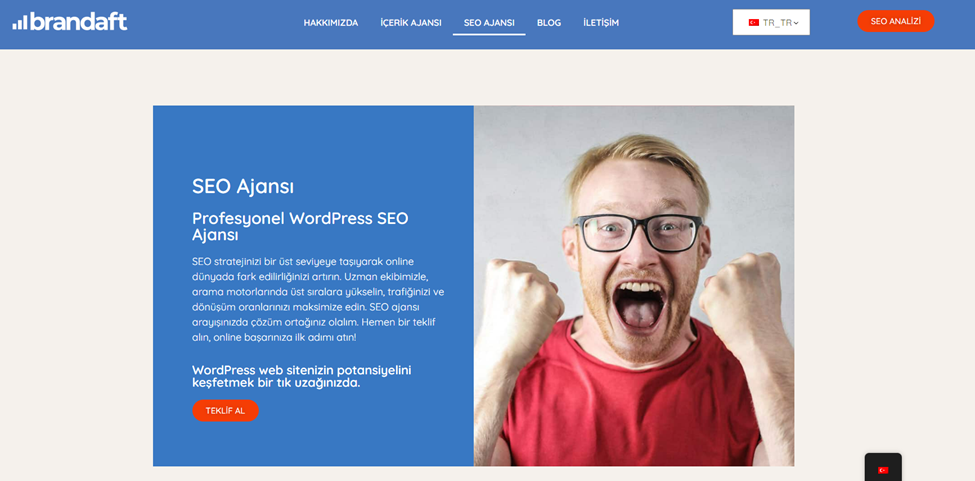Click the orange SEO ANALİZİ button
The height and width of the screenshot is (481, 975).
coord(895,21)
